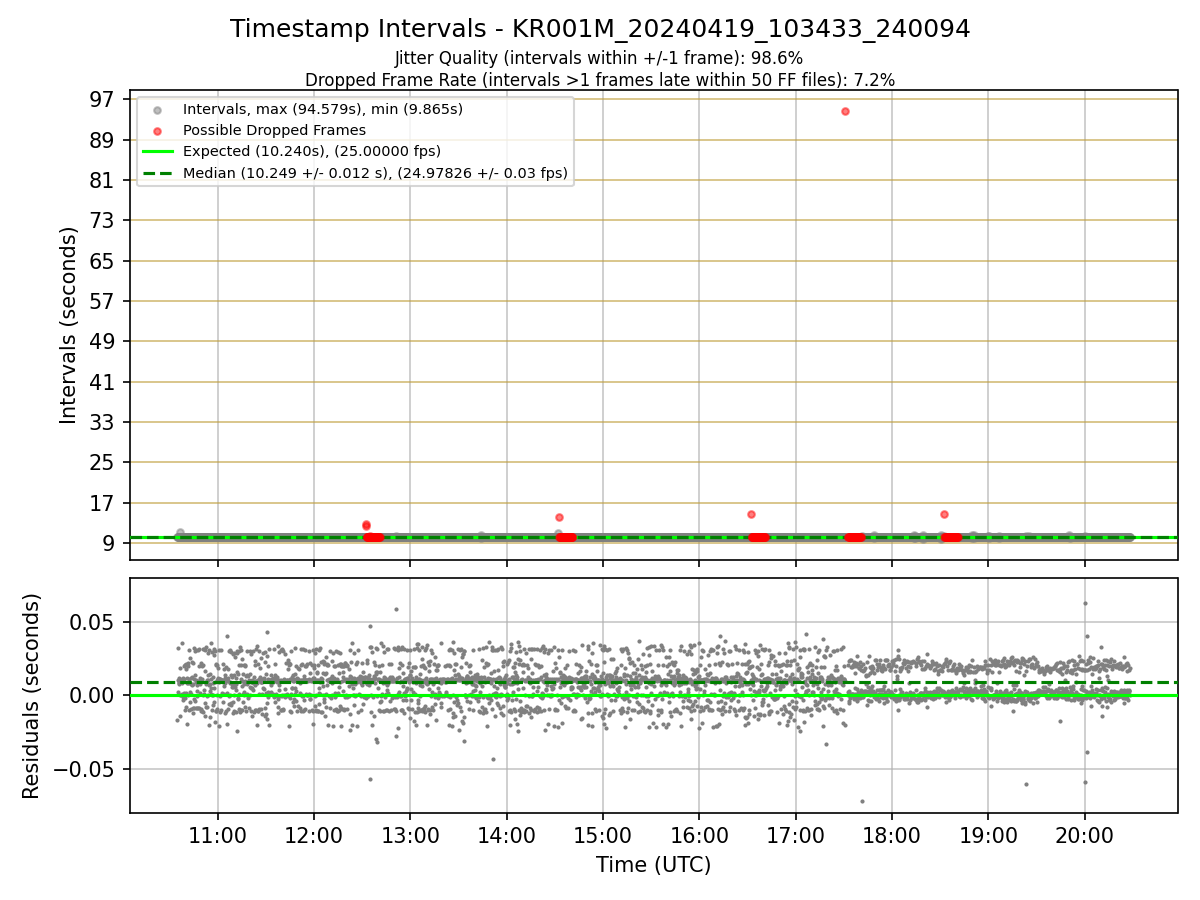
Task: Click the x-axis tick label '15:00'
Action: (603, 834)
